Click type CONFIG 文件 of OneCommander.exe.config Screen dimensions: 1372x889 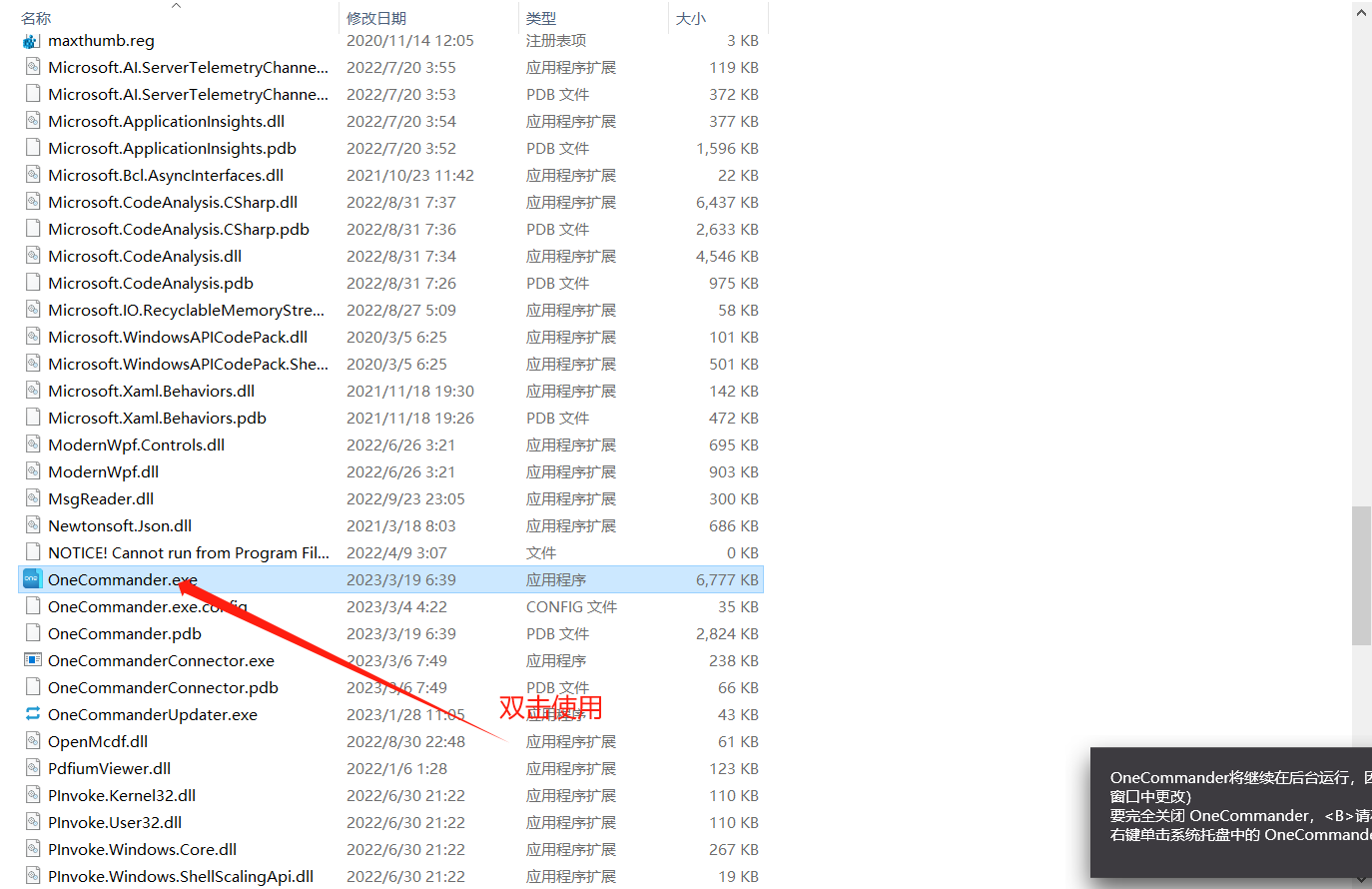(571, 606)
